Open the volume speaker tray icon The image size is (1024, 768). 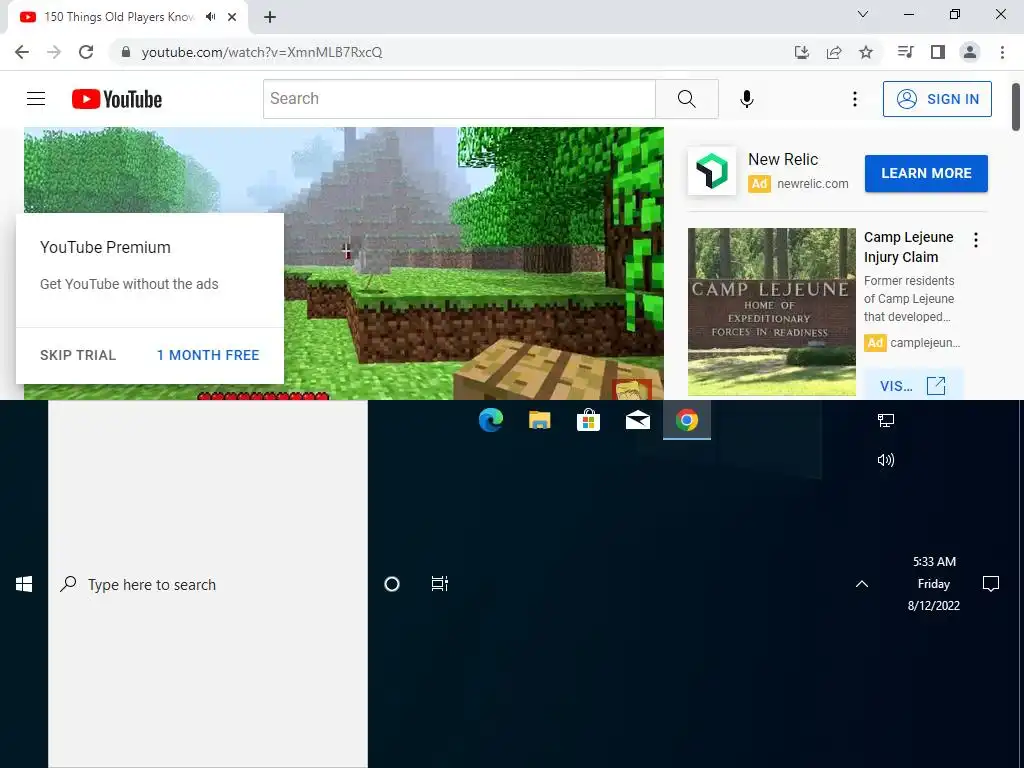point(886,460)
